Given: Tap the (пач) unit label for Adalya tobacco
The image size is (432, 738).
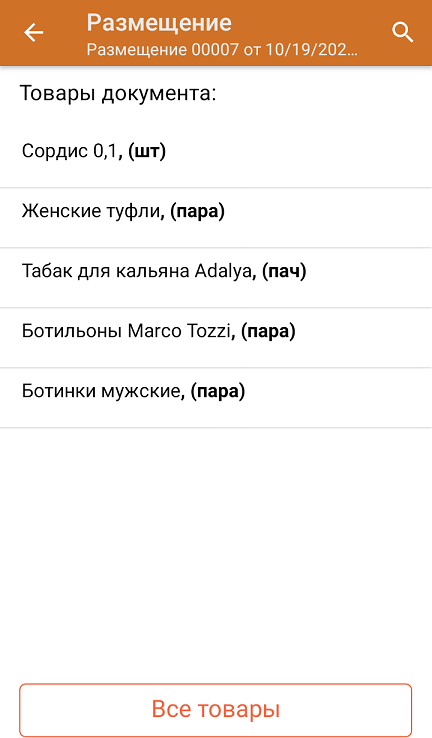Looking at the screenshot, I should point(284,272).
